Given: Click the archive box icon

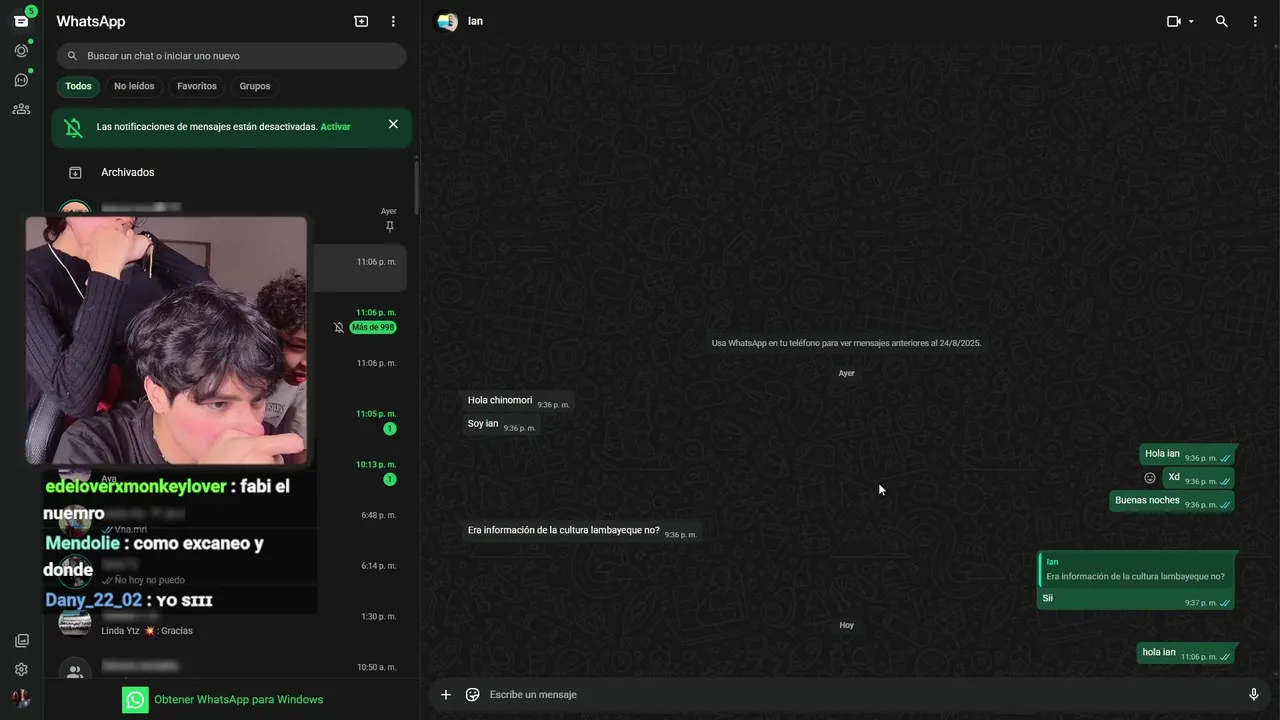Looking at the screenshot, I should tap(75, 172).
